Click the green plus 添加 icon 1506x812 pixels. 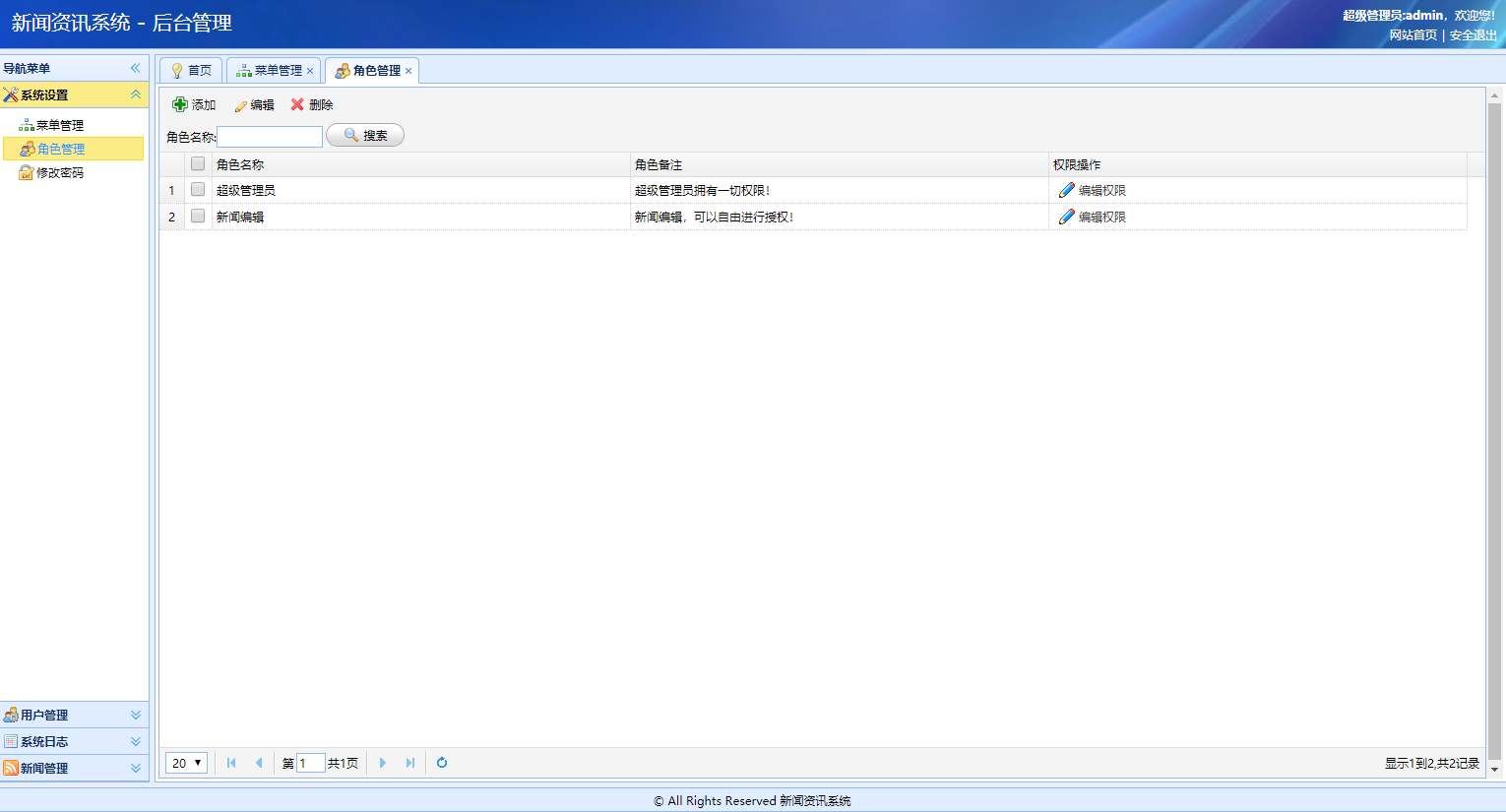180,104
